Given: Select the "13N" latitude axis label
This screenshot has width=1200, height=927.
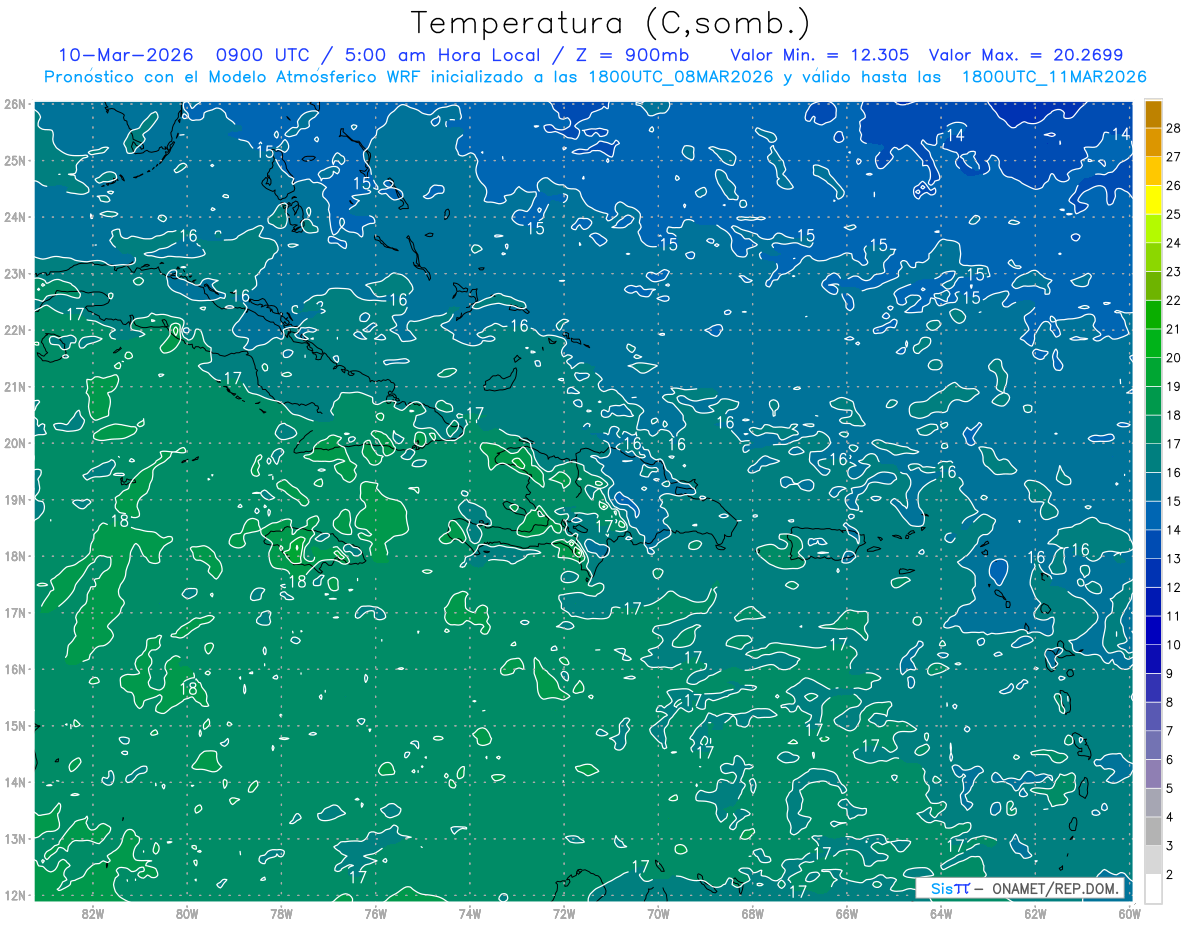Looking at the screenshot, I should pos(15,838).
